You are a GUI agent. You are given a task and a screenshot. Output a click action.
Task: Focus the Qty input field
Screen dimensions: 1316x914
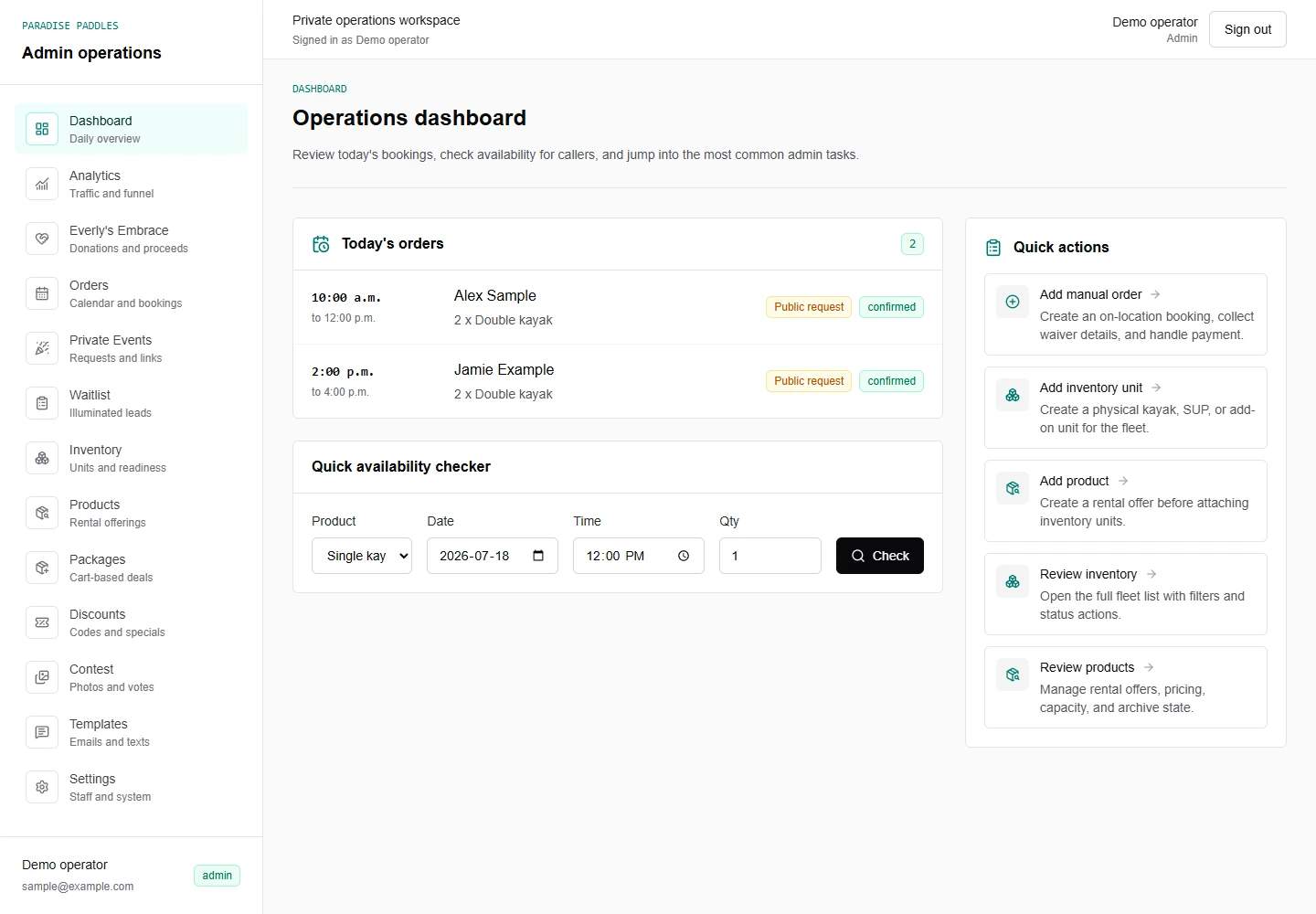770,556
